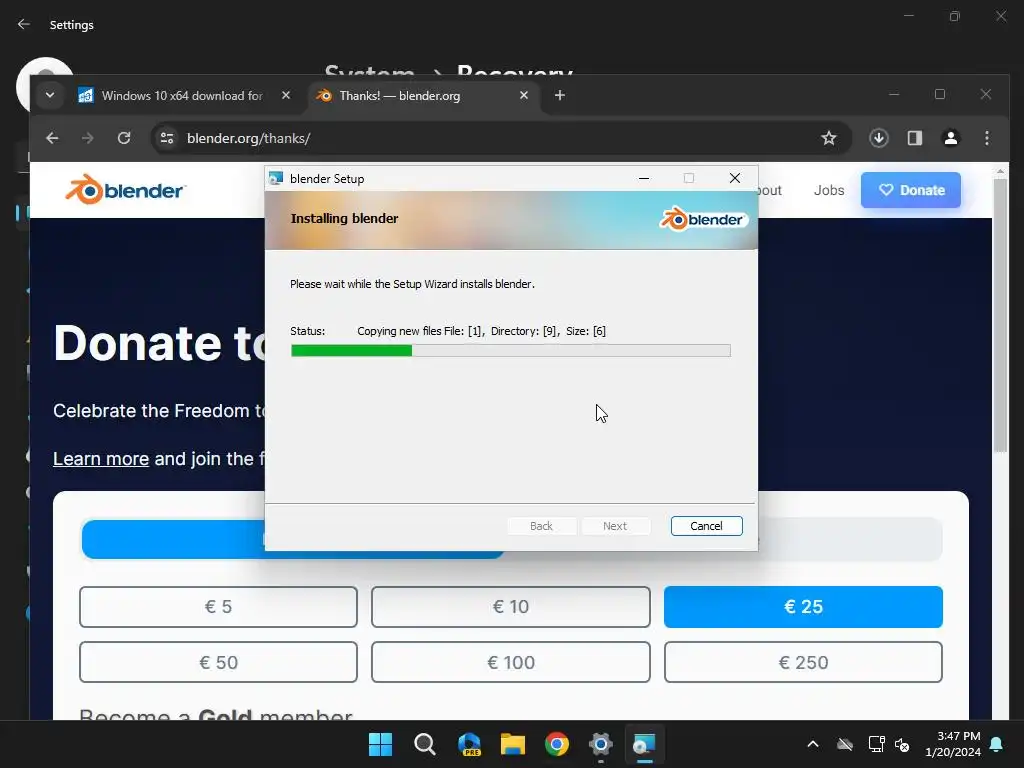Switch to the Windows 10 x64 download tab
Screen dimensions: 1024x768
click(182, 95)
